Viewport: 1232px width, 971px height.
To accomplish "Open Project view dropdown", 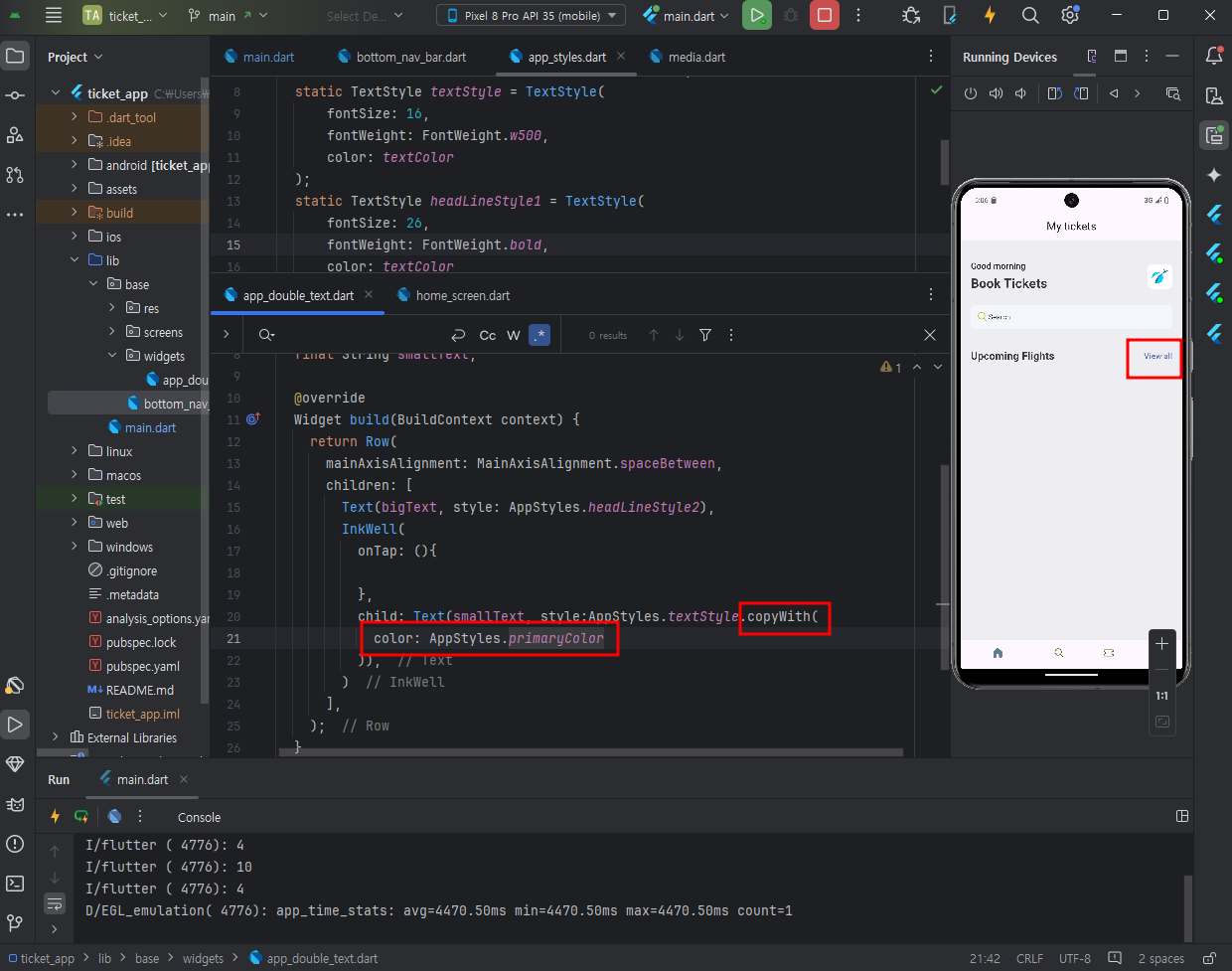I will pos(76,57).
